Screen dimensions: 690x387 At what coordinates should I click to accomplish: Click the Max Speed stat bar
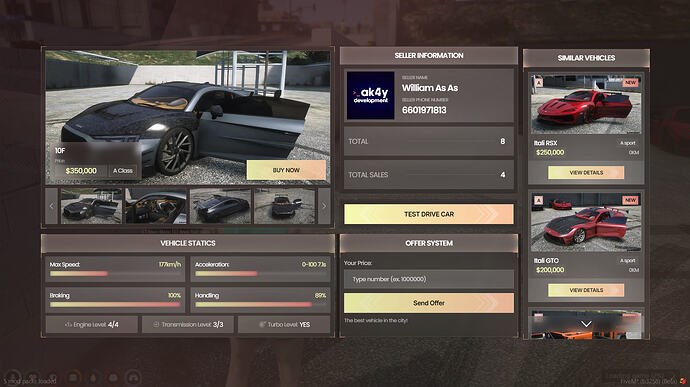(x=115, y=274)
